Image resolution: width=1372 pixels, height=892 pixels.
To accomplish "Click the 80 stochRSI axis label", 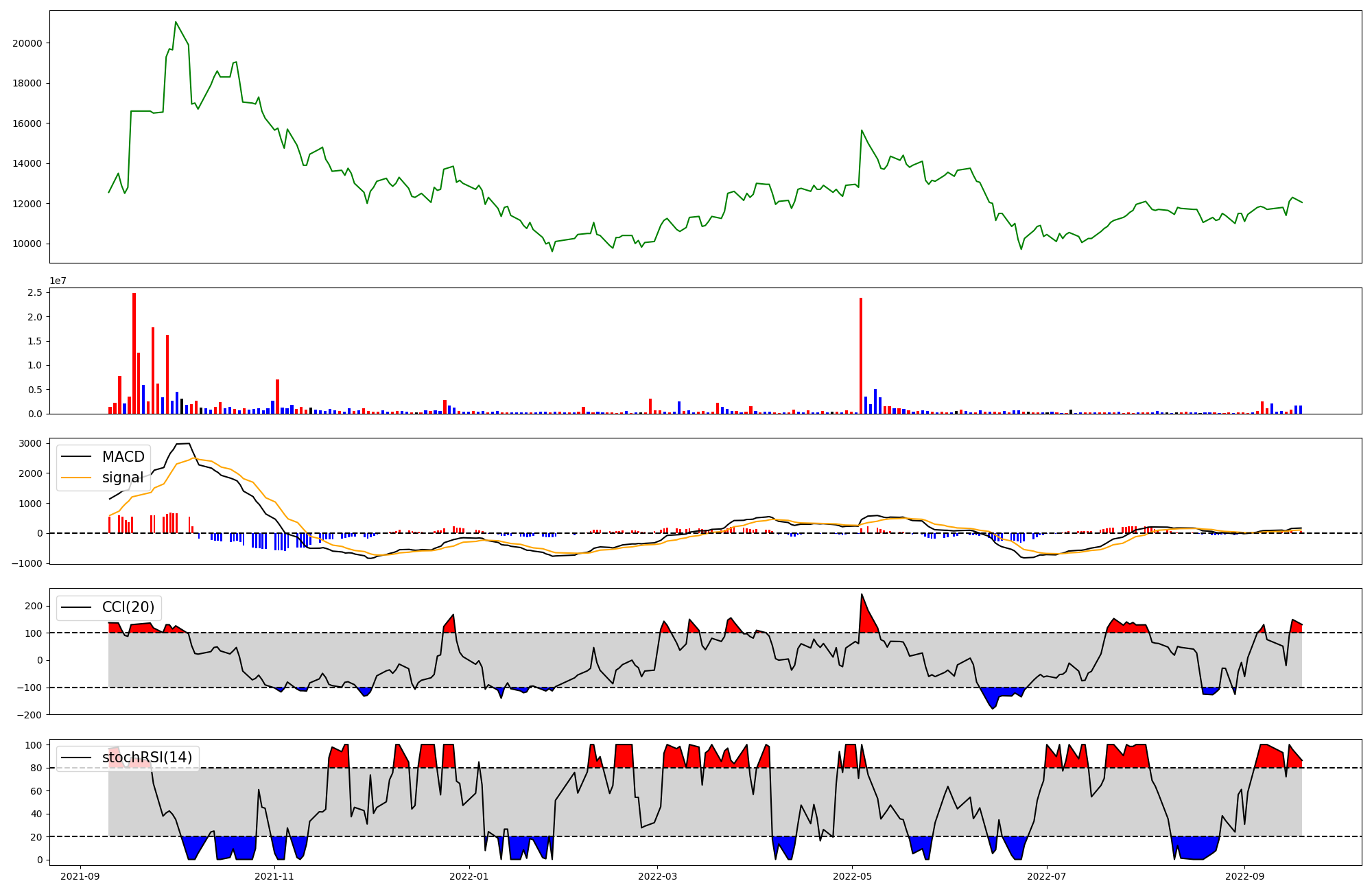I will [x=36, y=768].
